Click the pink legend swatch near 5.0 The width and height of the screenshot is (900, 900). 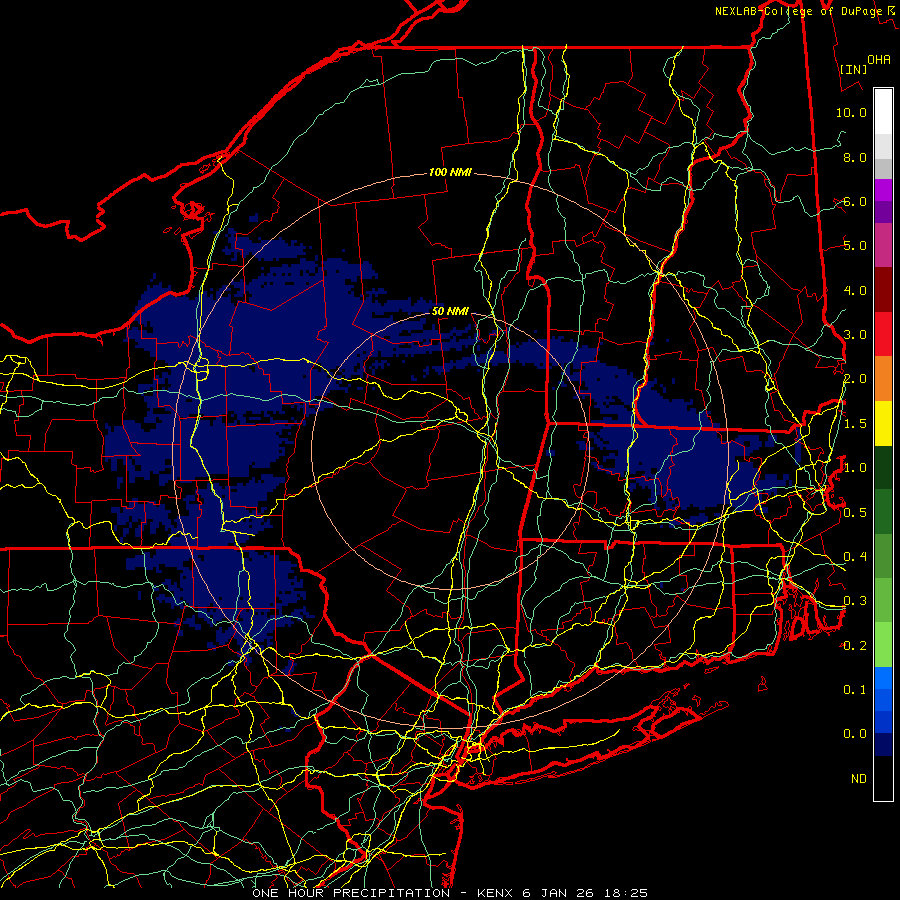point(883,246)
